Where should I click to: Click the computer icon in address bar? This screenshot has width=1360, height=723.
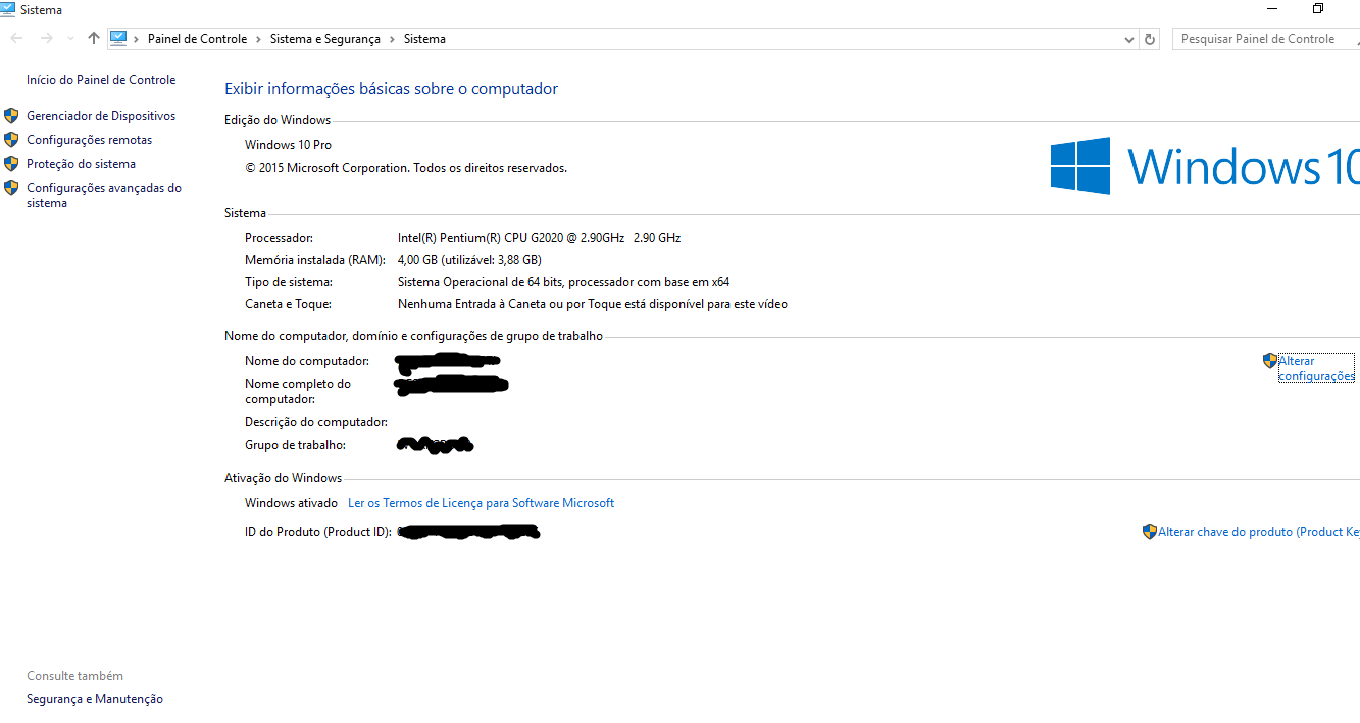119,38
